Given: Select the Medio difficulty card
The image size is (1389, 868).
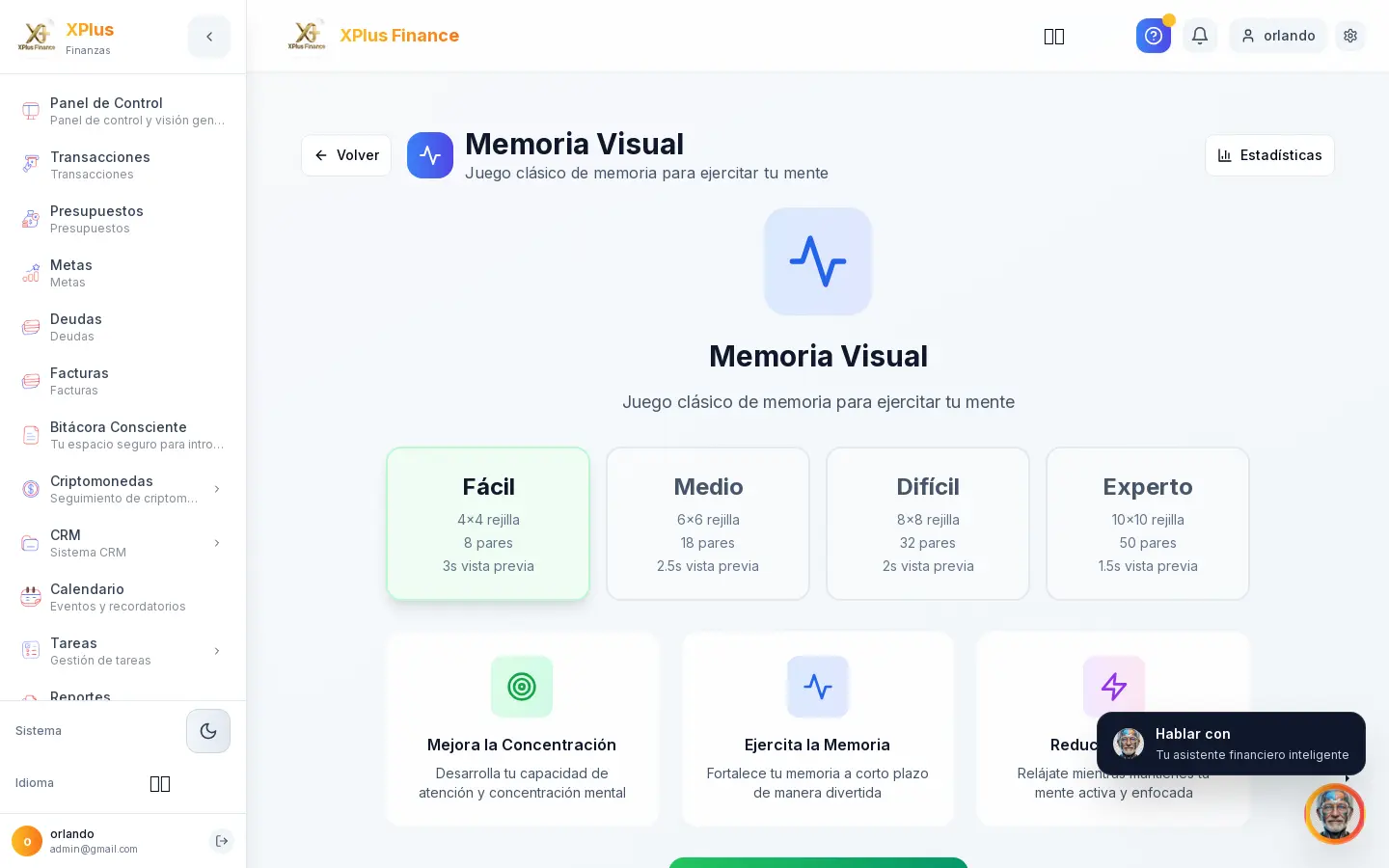Looking at the screenshot, I should click(708, 524).
